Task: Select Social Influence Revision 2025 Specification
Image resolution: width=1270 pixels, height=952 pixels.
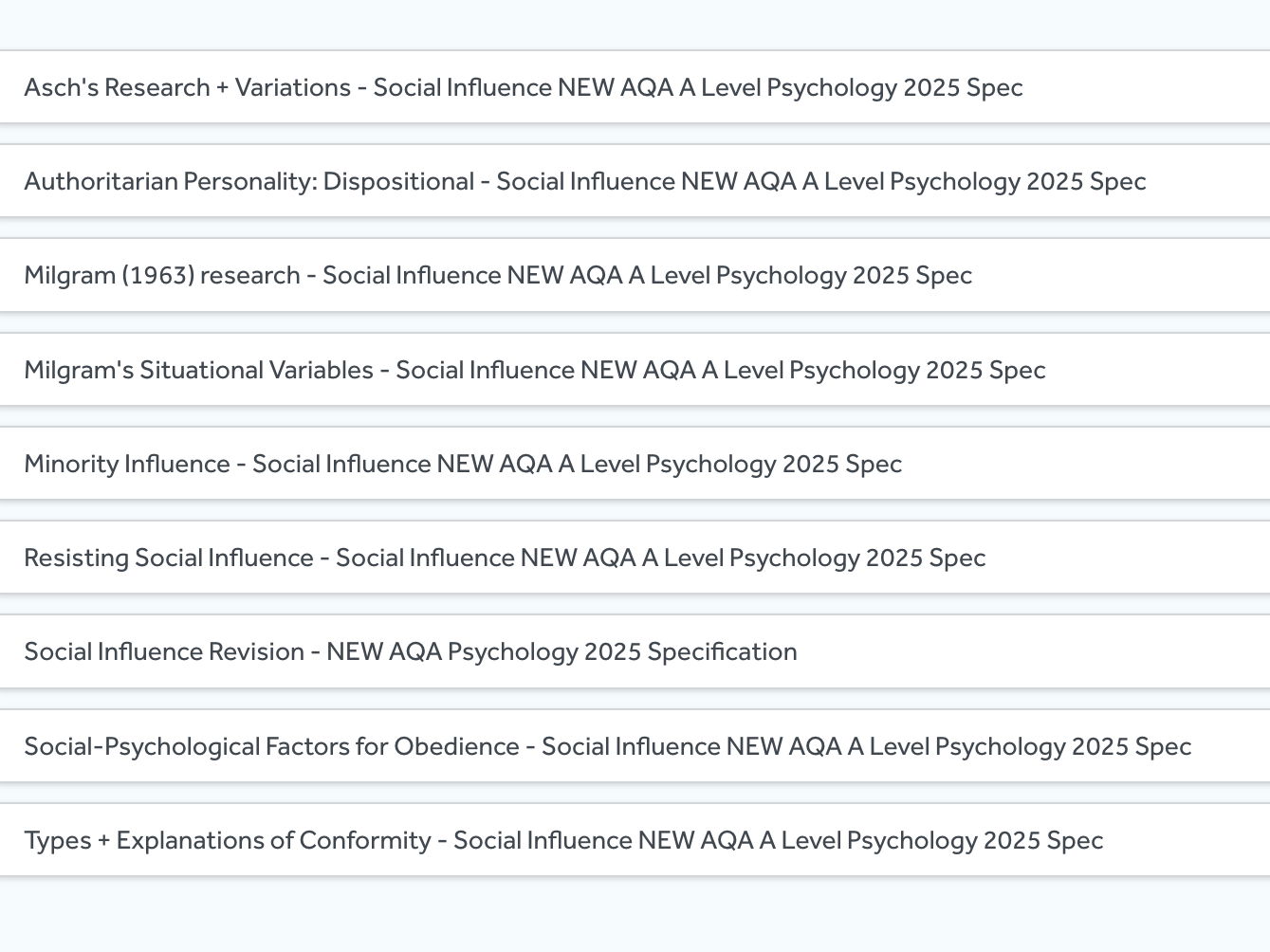Action: click(635, 651)
